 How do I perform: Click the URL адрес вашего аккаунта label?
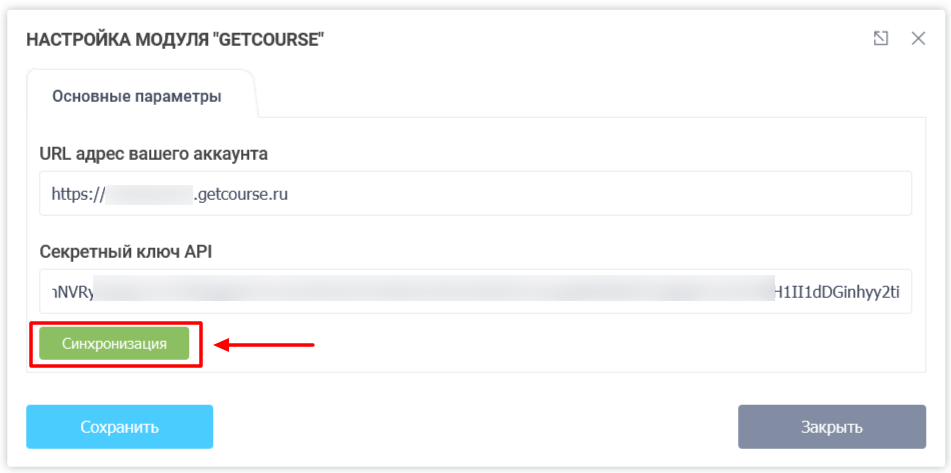coord(153,154)
